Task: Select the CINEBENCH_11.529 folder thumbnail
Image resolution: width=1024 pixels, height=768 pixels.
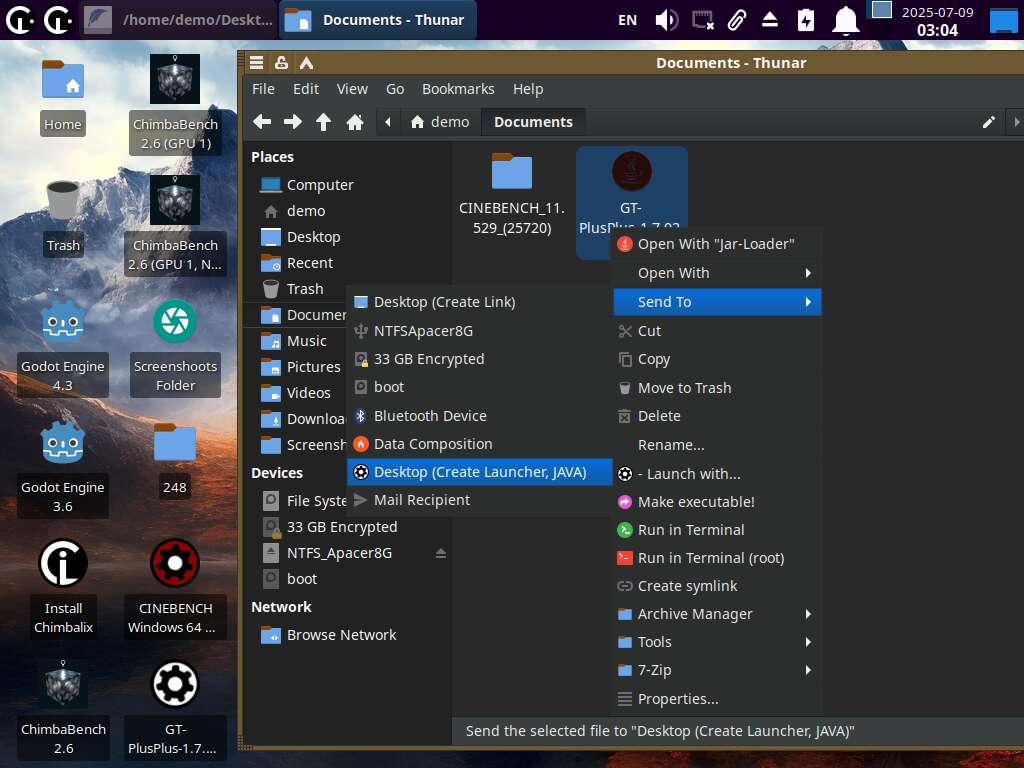Action: 512,172
